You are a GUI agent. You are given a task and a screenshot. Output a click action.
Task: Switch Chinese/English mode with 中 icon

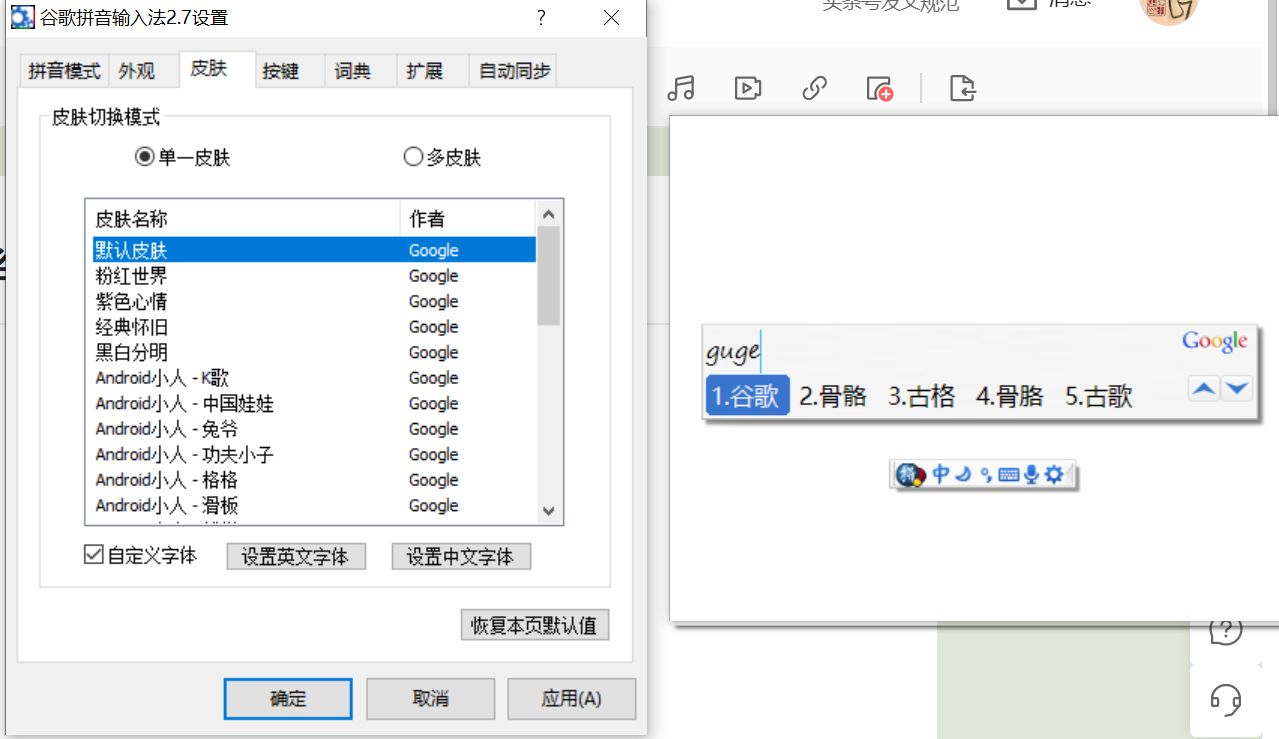click(940, 475)
